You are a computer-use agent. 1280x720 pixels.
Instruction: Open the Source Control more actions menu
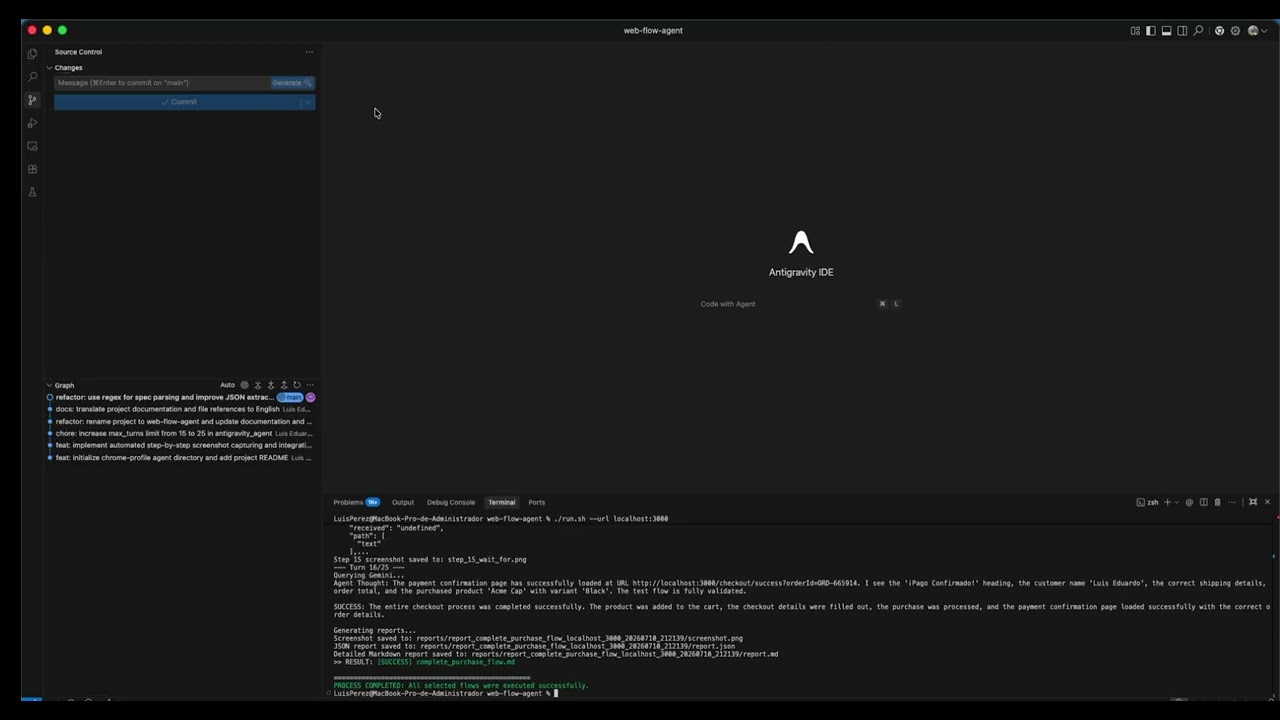click(309, 52)
